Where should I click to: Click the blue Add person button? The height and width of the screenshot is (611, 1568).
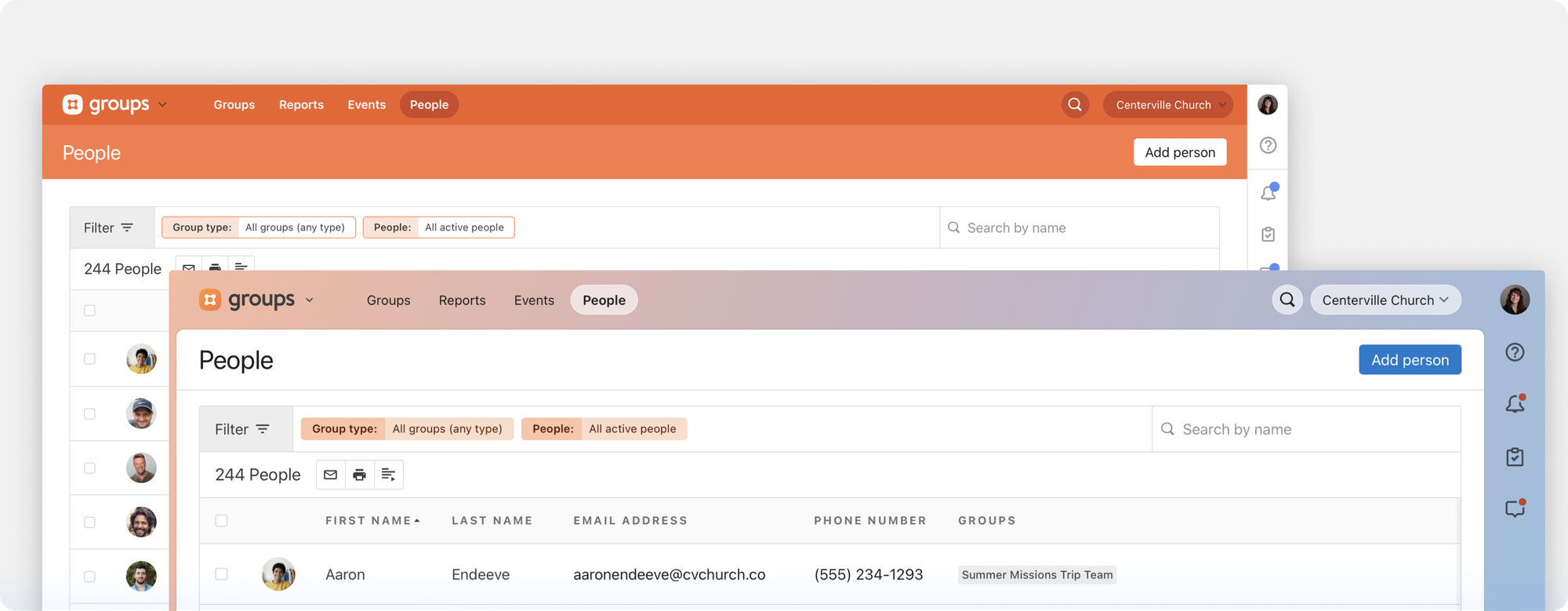pos(1409,359)
